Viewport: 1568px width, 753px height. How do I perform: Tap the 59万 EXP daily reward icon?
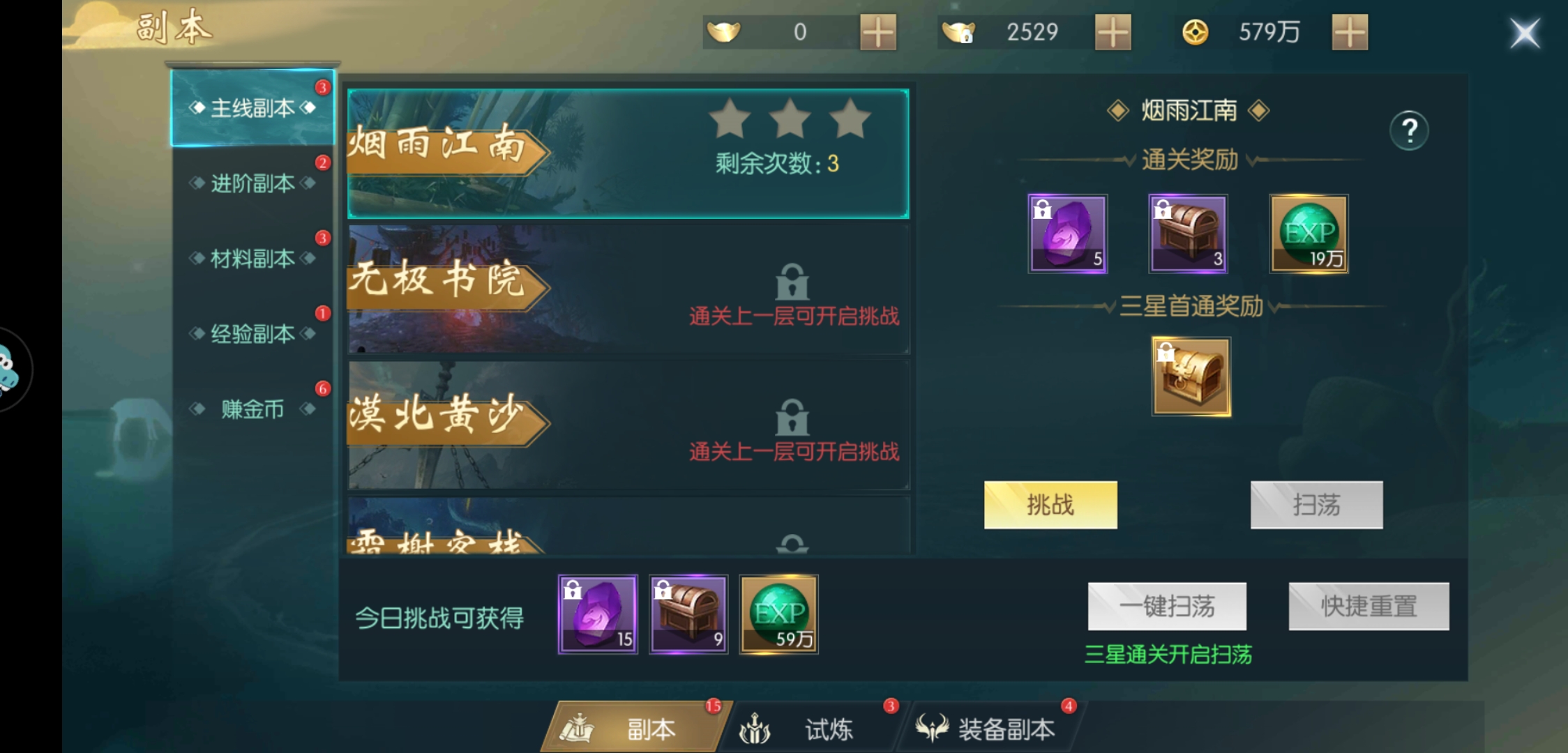tap(779, 614)
